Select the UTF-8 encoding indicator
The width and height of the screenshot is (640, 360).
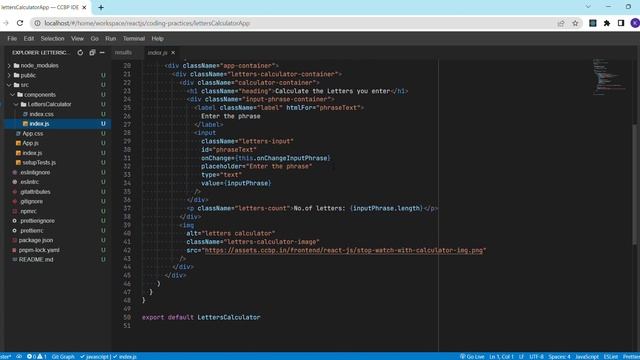point(536,356)
